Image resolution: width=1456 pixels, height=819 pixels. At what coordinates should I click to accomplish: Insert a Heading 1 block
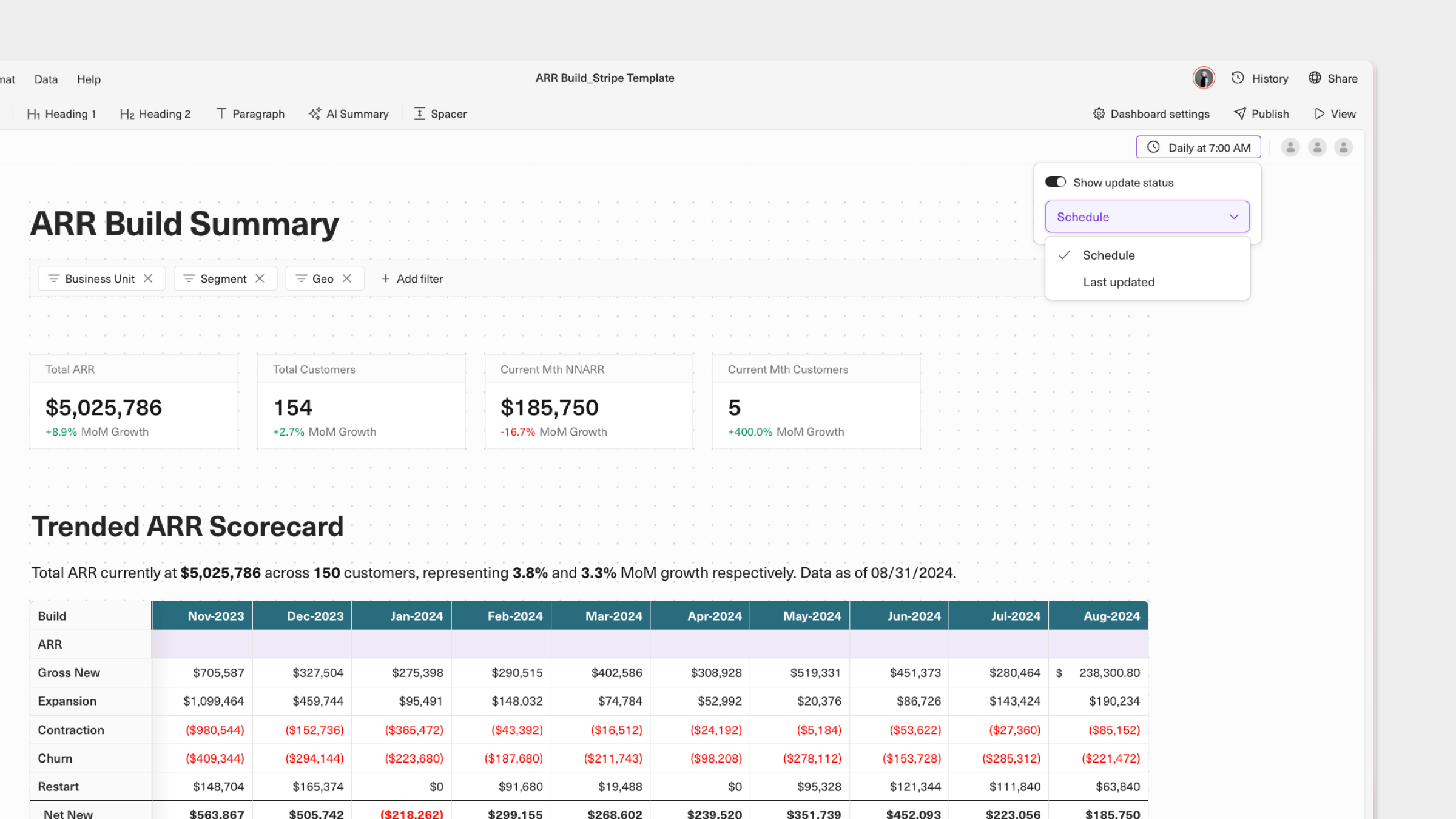(62, 114)
